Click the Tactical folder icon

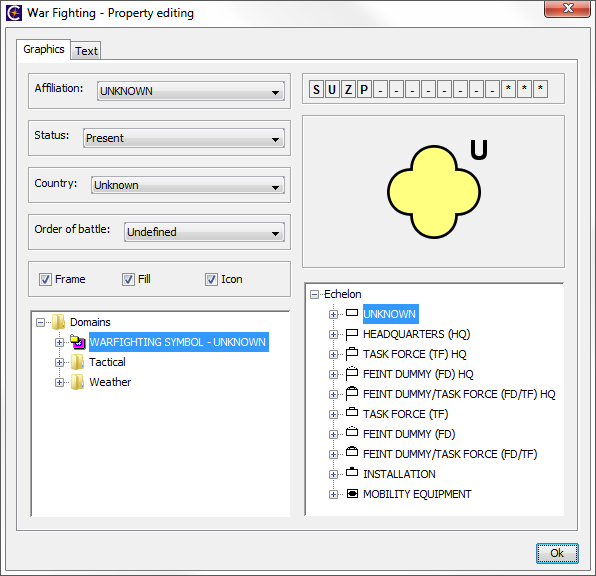[77, 362]
